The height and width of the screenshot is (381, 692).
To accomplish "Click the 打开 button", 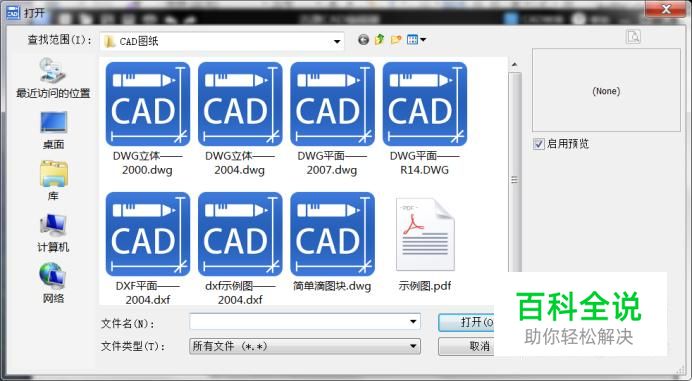I will click(x=466, y=322).
